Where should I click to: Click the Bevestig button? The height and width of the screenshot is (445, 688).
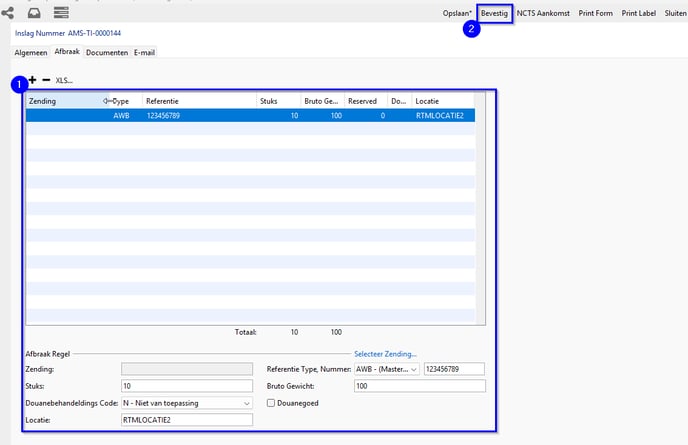tap(494, 13)
